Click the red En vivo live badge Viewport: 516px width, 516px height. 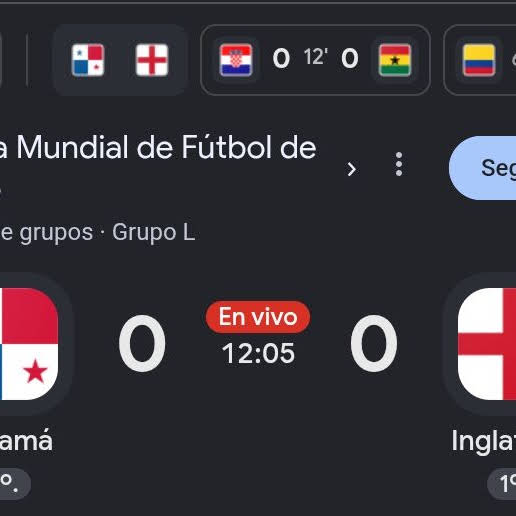pyautogui.click(x=258, y=317)
